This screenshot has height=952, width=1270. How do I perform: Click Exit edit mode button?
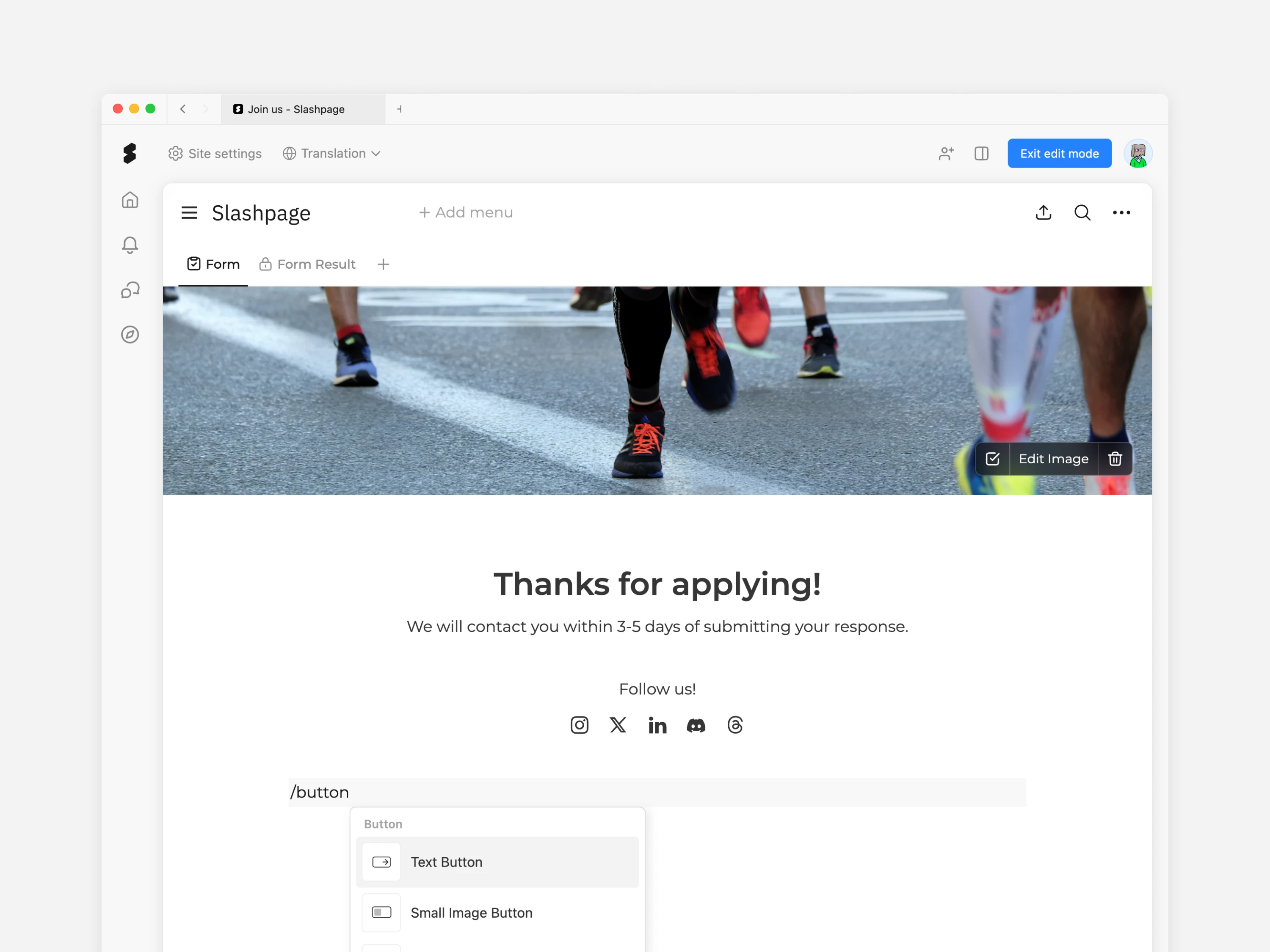pos(1059,153)
